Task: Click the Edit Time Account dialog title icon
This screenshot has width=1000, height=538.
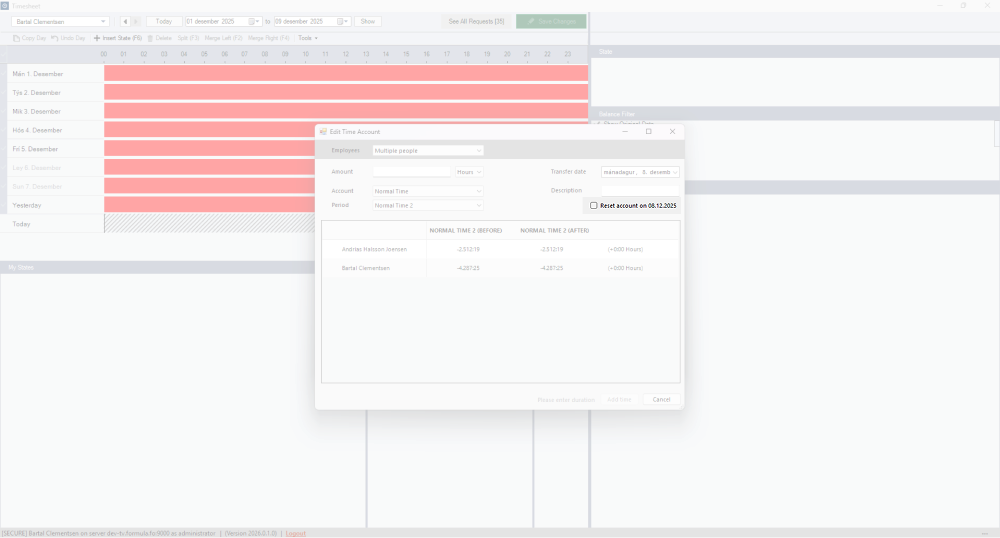Action: tap(323, 132)
